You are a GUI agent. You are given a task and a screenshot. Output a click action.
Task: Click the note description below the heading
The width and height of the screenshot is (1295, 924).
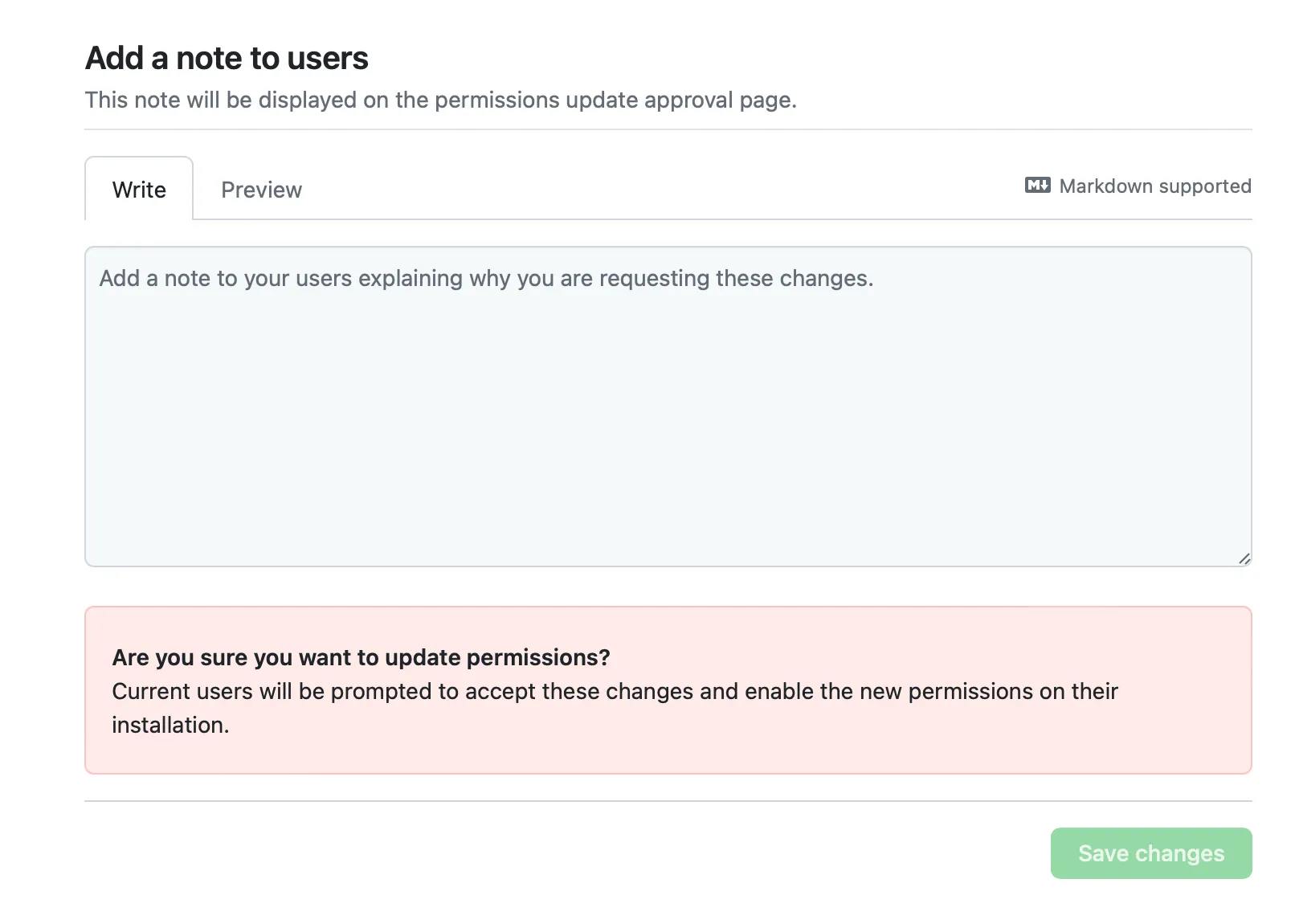pos(442,100)
